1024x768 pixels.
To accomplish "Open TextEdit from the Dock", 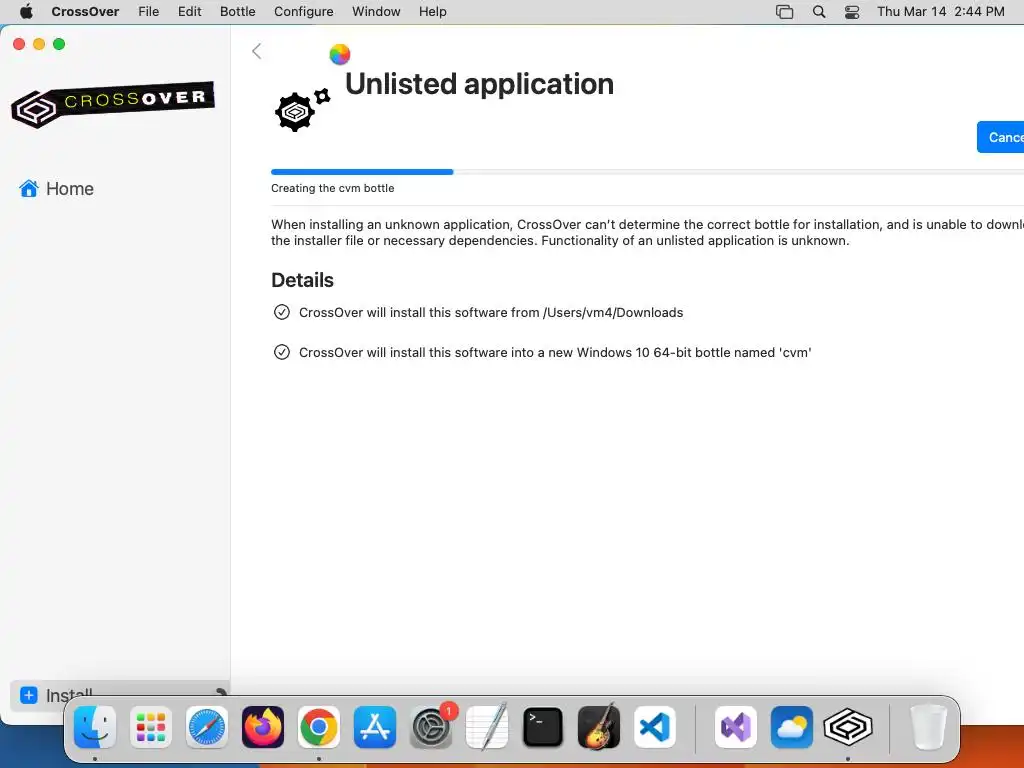I will click(x=487, y=727).
